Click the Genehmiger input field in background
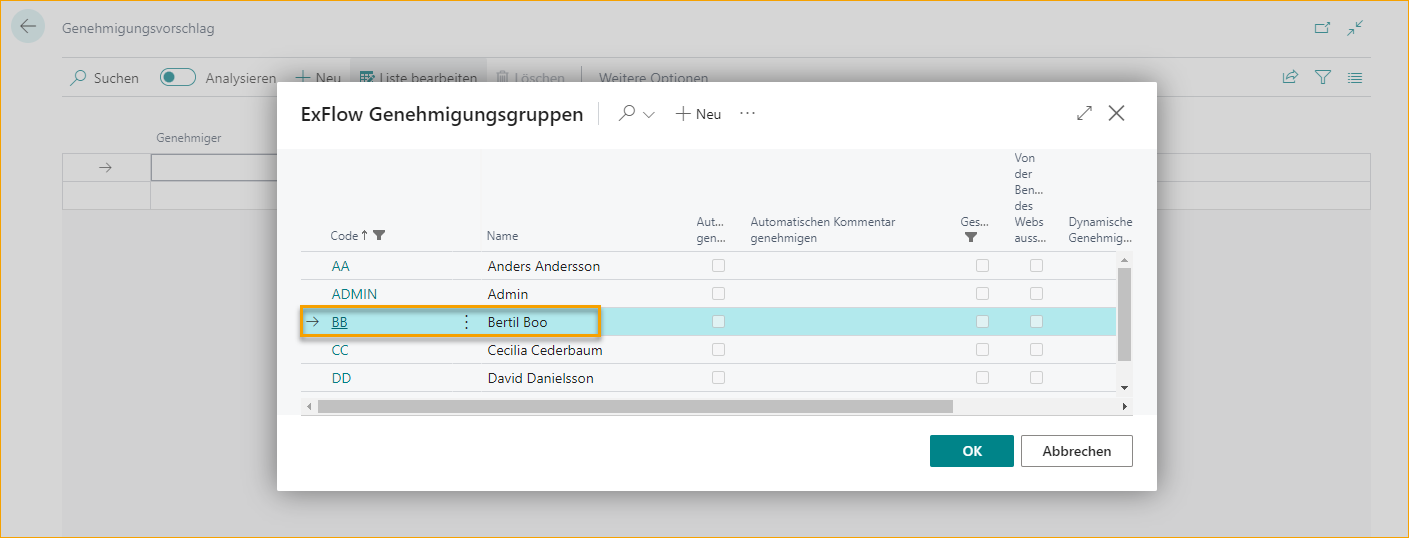1409x538 pixels. [x=214, y=168]
